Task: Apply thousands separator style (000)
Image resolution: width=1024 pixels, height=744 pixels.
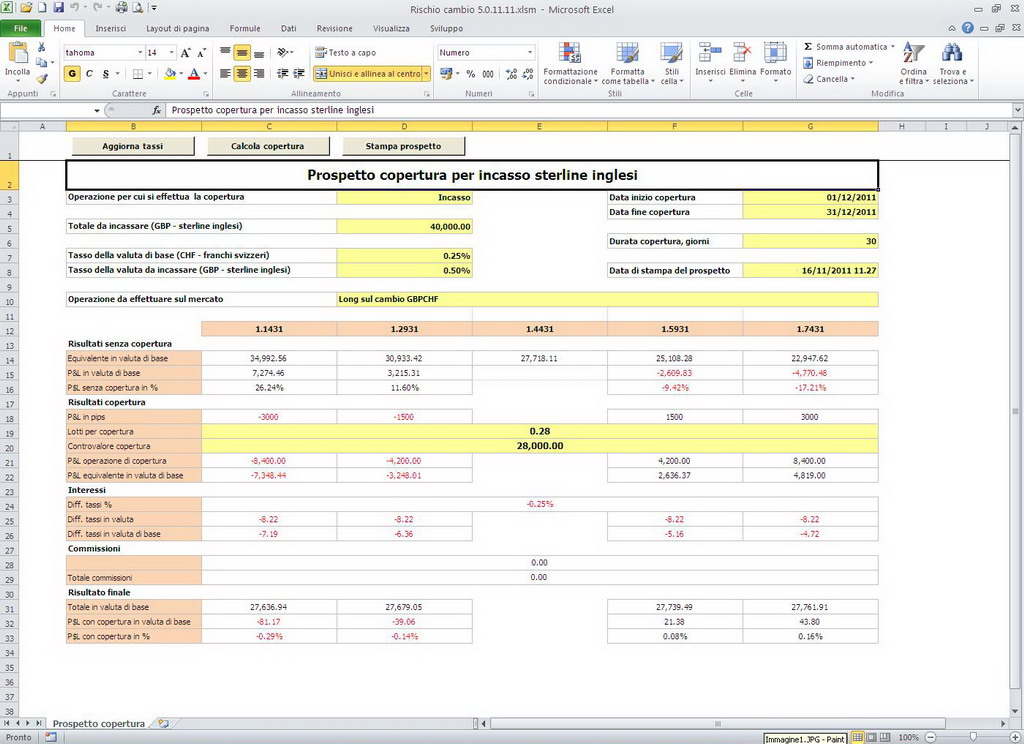Action: click(x=488, y=74)
